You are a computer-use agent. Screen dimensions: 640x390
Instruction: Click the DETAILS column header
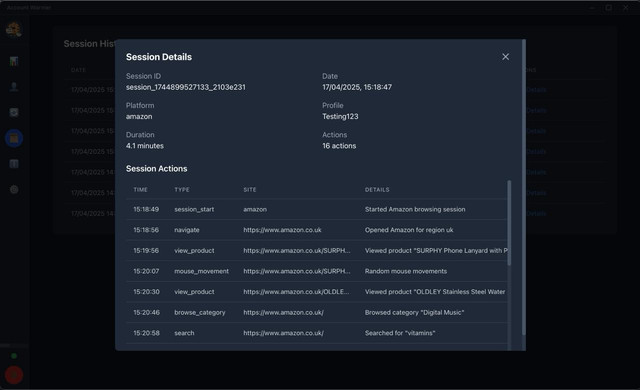(377, 190)
